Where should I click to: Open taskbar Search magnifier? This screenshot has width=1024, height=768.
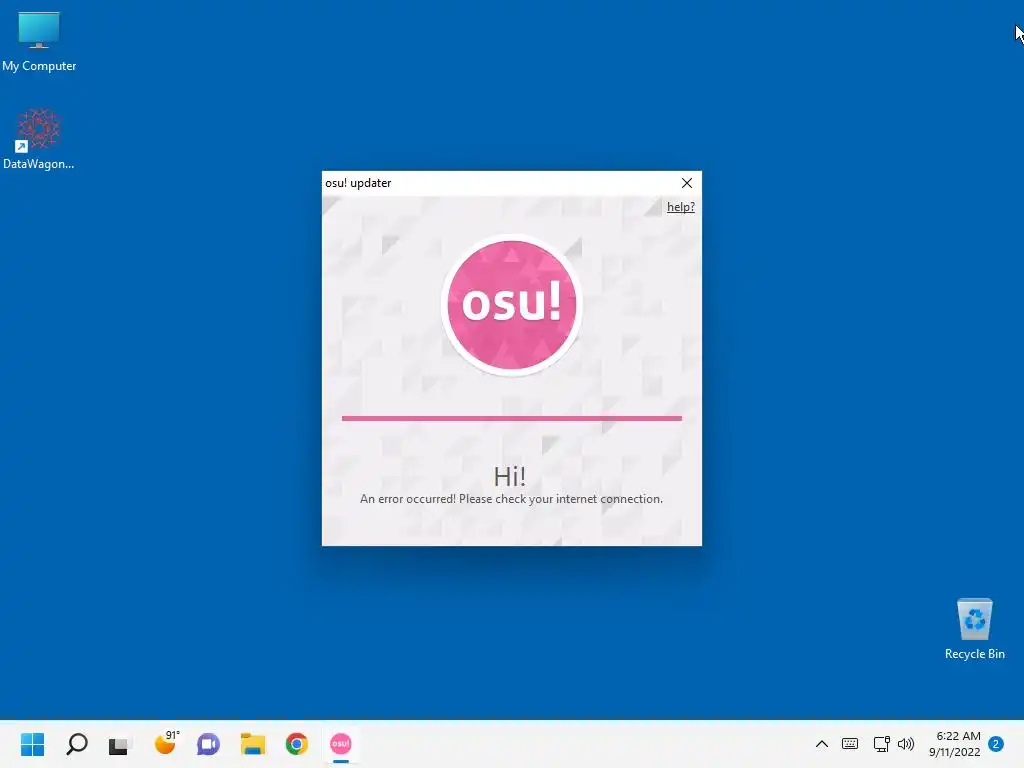tap(77, 744)
